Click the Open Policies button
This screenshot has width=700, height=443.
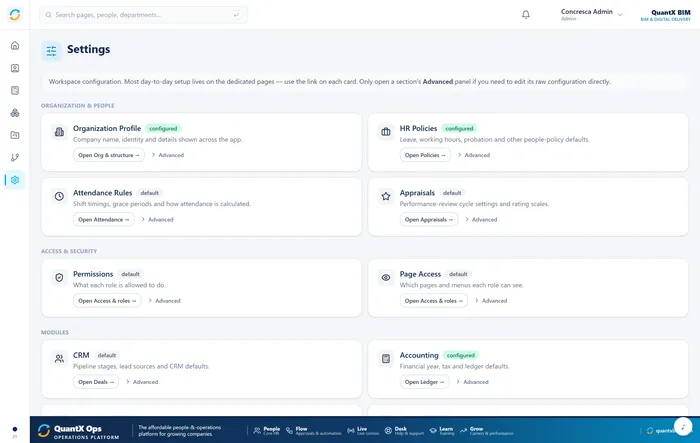coord(425,155)
